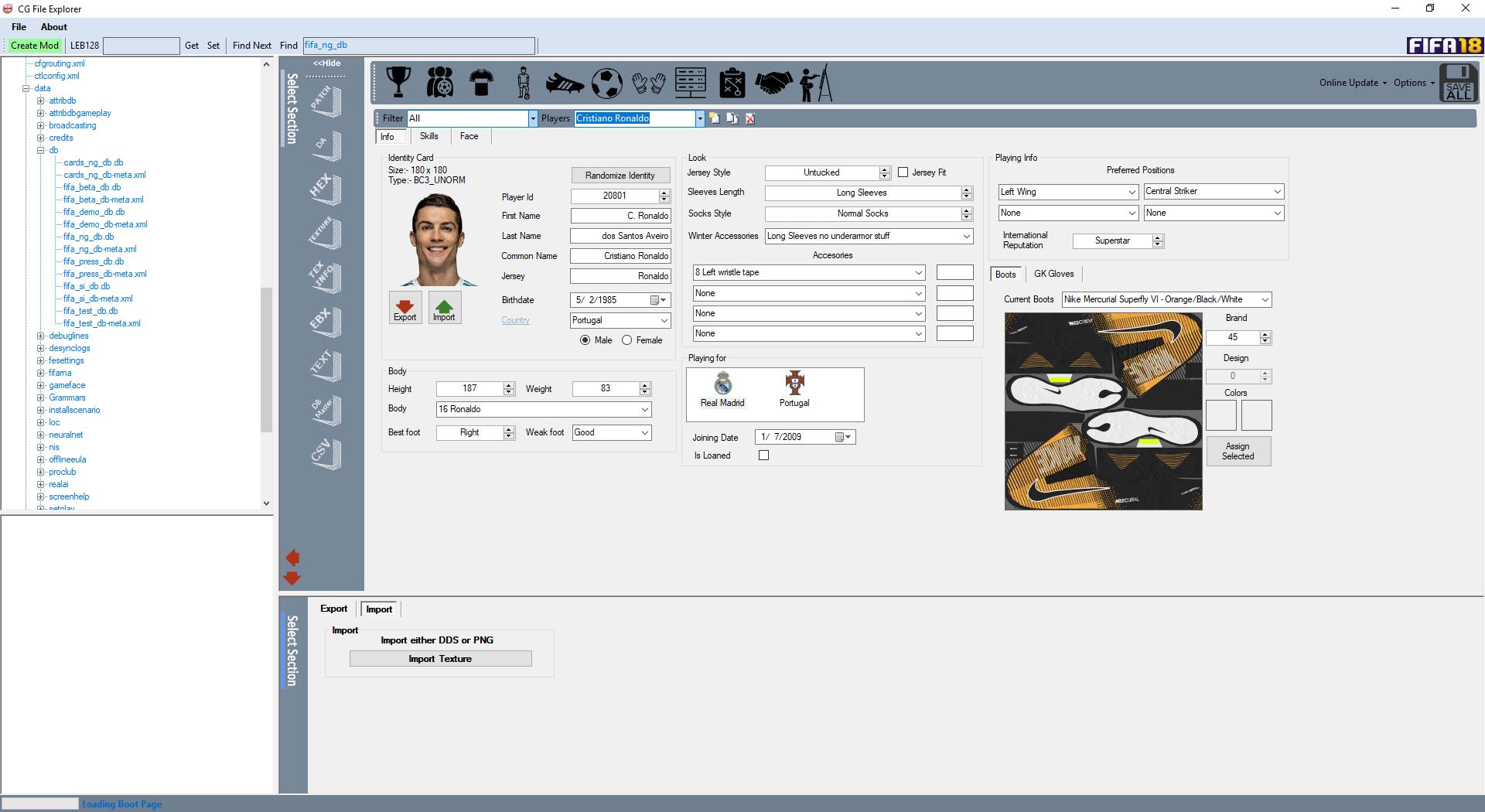Viewport: 1485px width, 812px height.
Task: Open the goalkeeper gloves section
Action: point(648,83)
